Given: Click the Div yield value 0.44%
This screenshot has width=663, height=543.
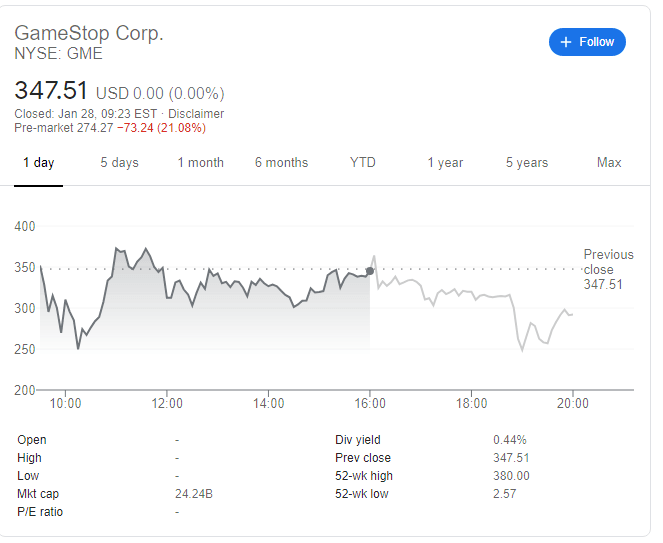Looking at the screenshot, I should pyautogui.click(x=510, y=440).
